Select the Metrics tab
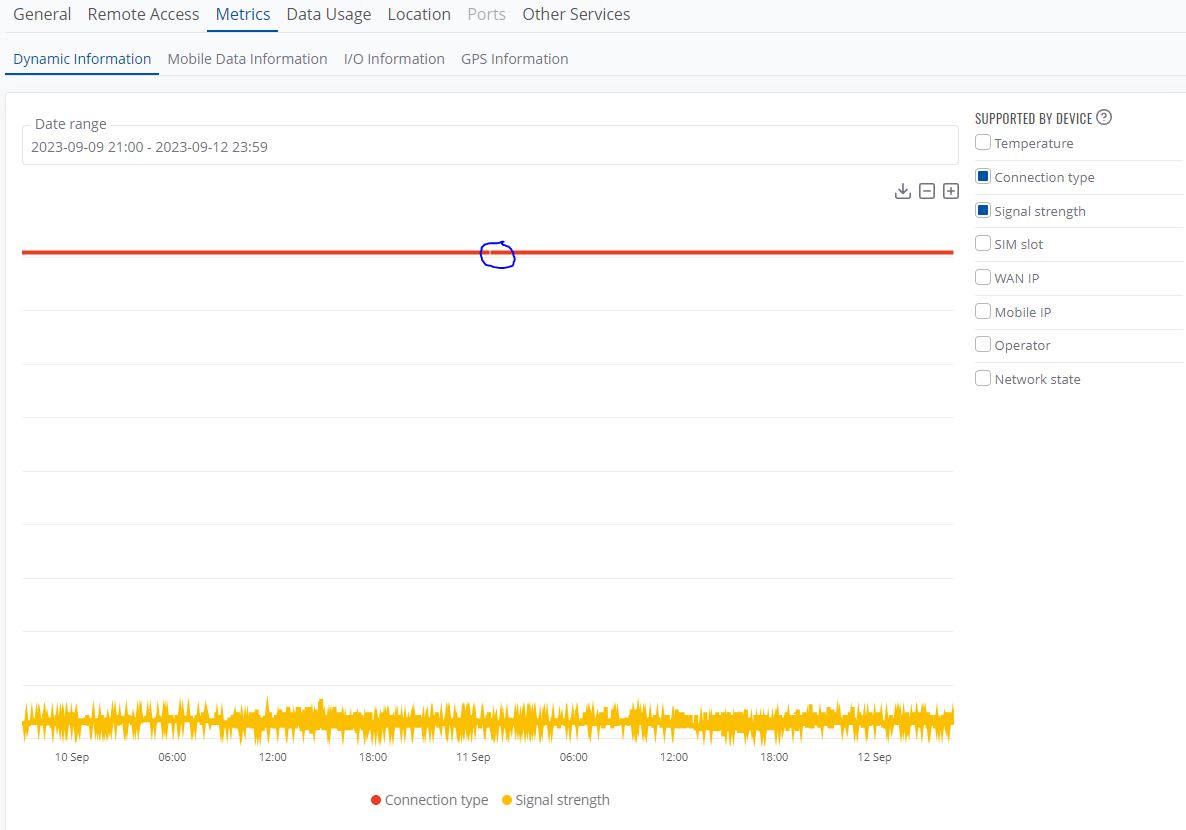The width and height of the screenshot is (1186, 830). 243,14
